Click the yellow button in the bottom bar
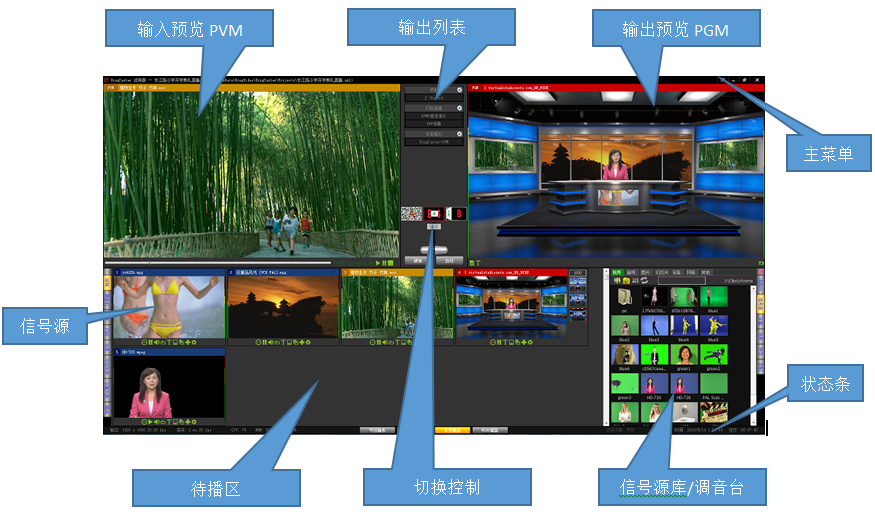The height and width of the screenshot is (517, 875). tap(450, 430)
